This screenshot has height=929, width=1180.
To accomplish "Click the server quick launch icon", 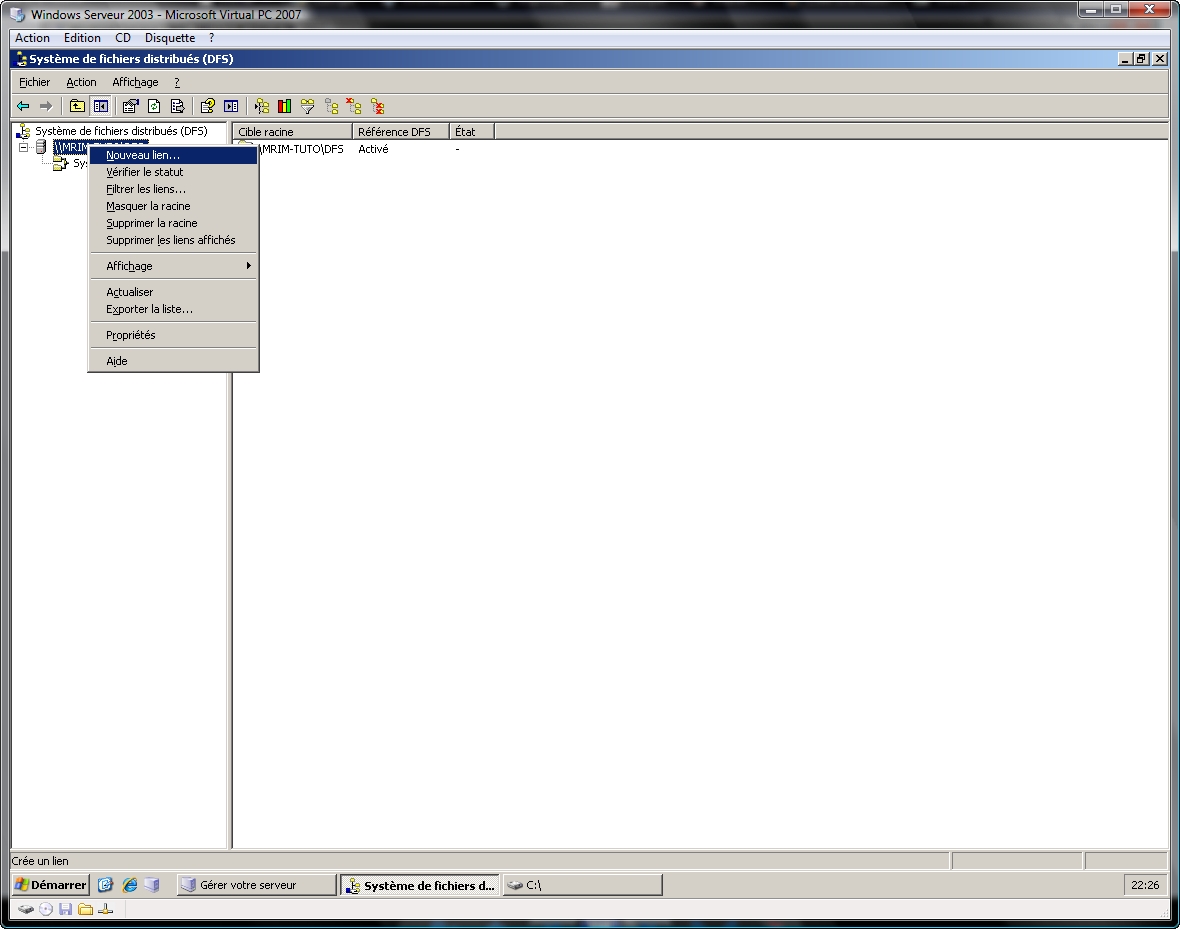I will point(152,885).
